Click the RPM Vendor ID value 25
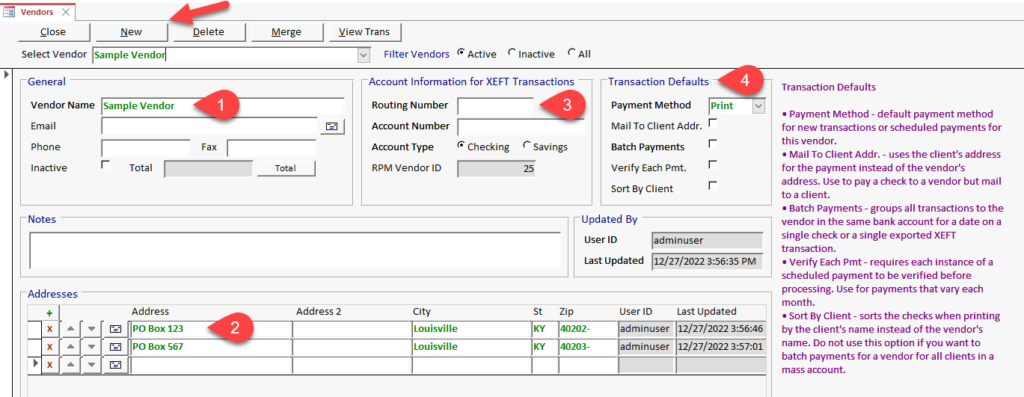This screenshot has height=397, width=1024. click(x=496, y=168)
